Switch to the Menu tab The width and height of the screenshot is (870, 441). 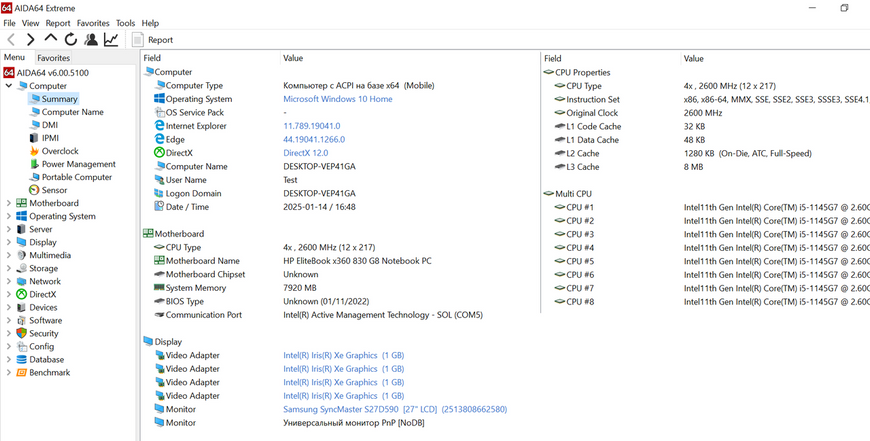pos(14,57)
